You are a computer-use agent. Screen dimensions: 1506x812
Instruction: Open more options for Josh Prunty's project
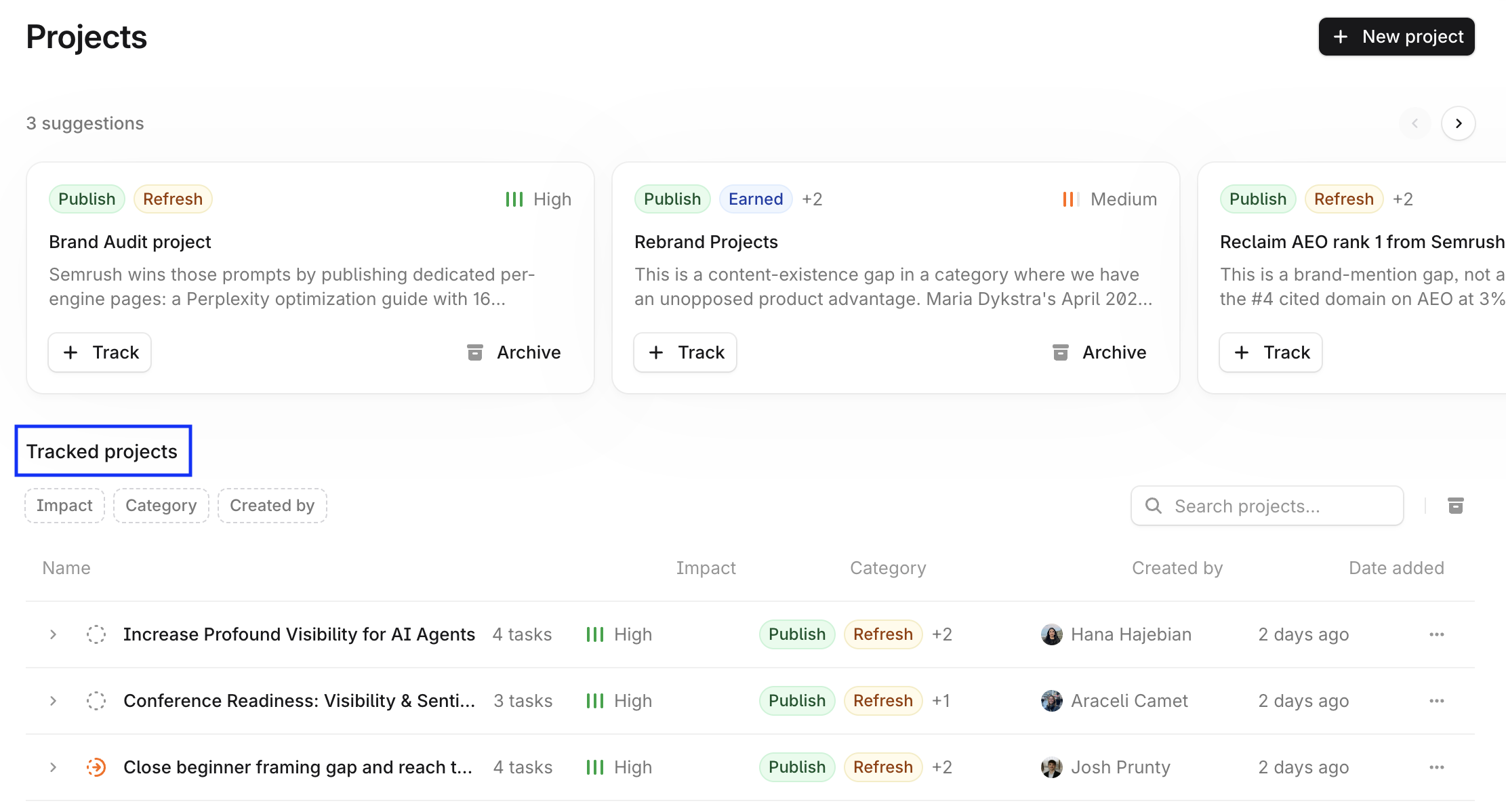(x=1437, y=767)
